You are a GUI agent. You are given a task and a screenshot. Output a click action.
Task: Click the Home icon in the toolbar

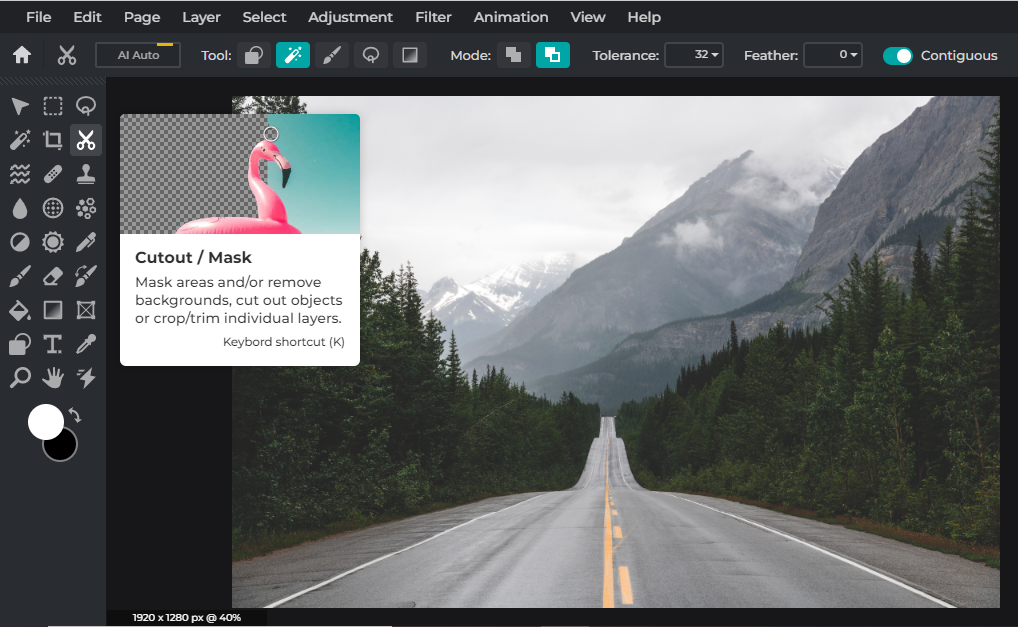20,55
